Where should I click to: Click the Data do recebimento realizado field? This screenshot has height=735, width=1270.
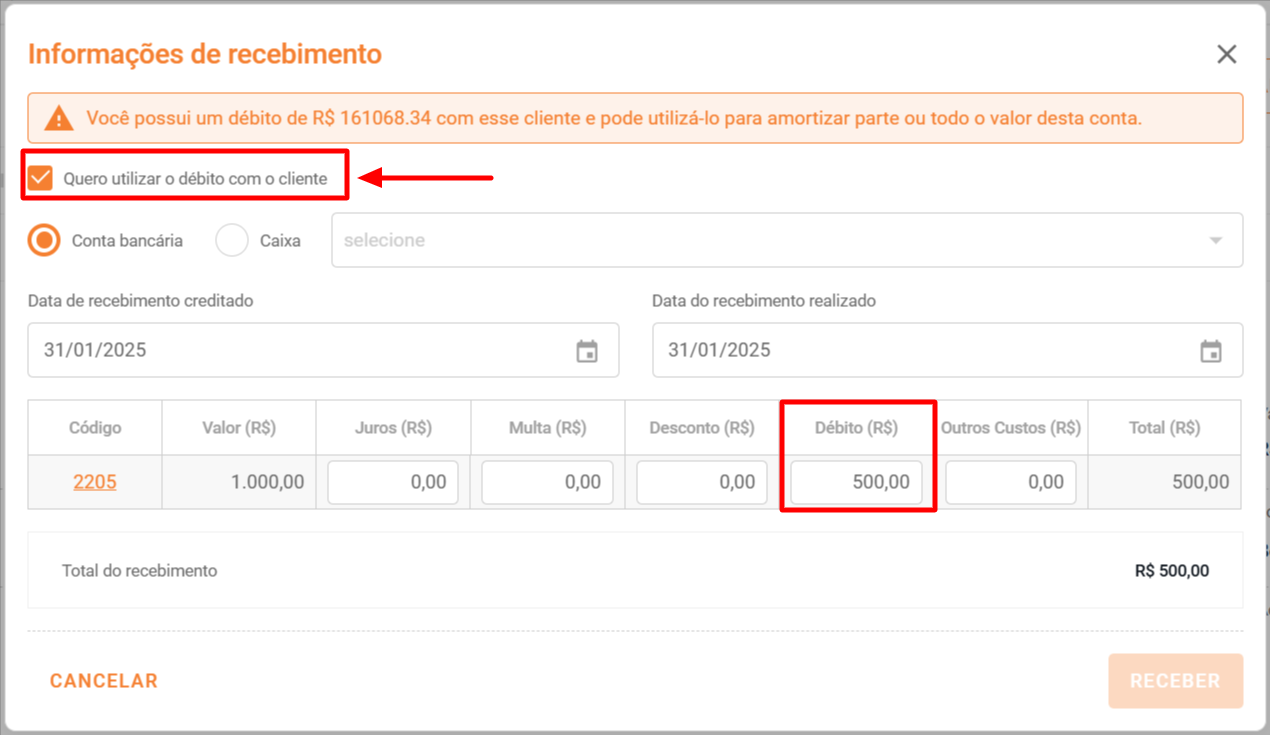(x=920, y=350)
